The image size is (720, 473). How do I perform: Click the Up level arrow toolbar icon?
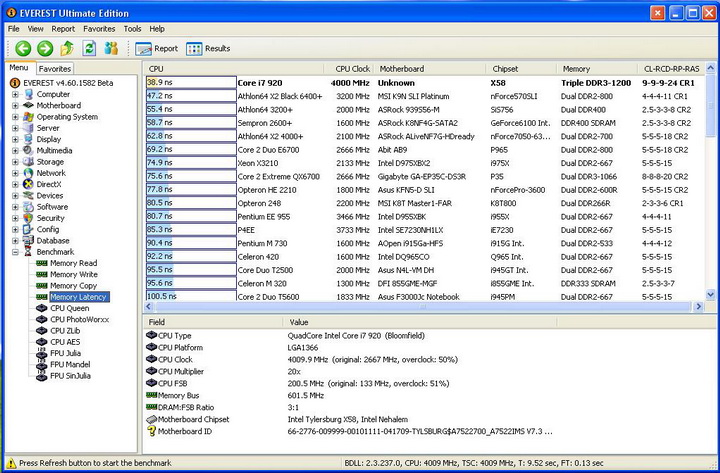tap(67, 48)
